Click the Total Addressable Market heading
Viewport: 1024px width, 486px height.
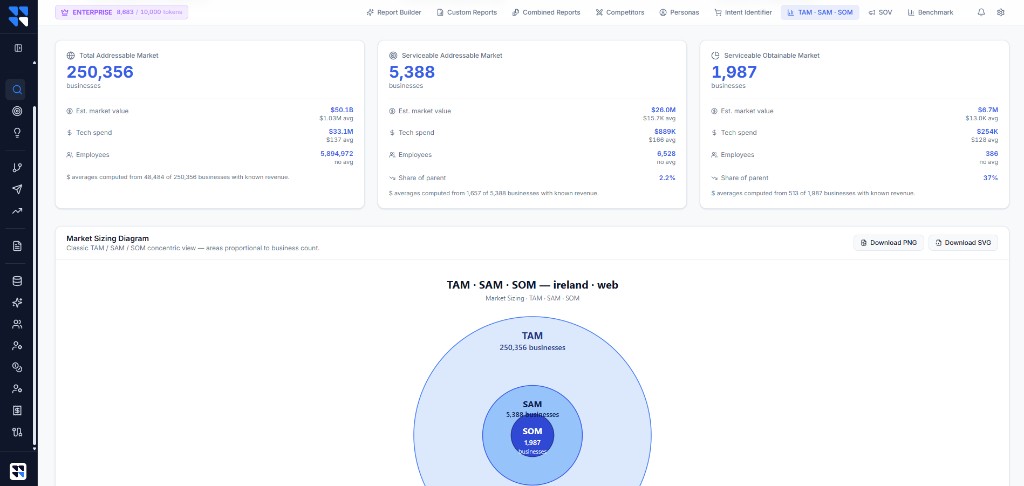coord(118,56)
